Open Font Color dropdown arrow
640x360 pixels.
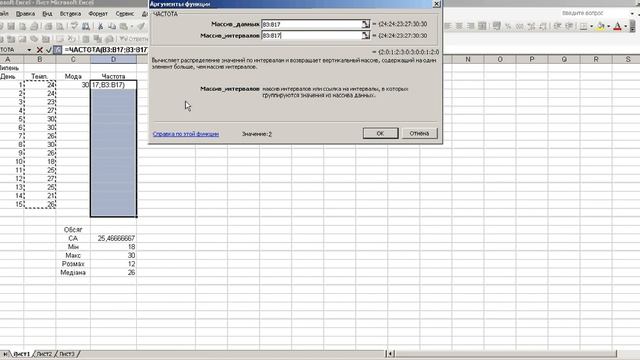pyautogui.click(x=626, y=26)
